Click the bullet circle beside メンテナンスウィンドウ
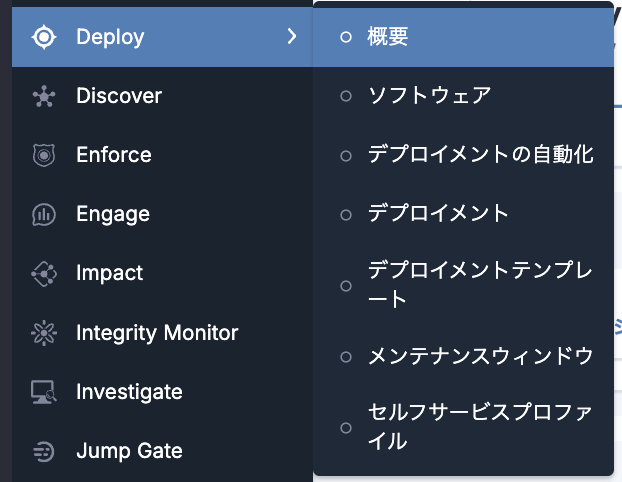The height and width of the screenshot is (482, 622). [346, 356]
